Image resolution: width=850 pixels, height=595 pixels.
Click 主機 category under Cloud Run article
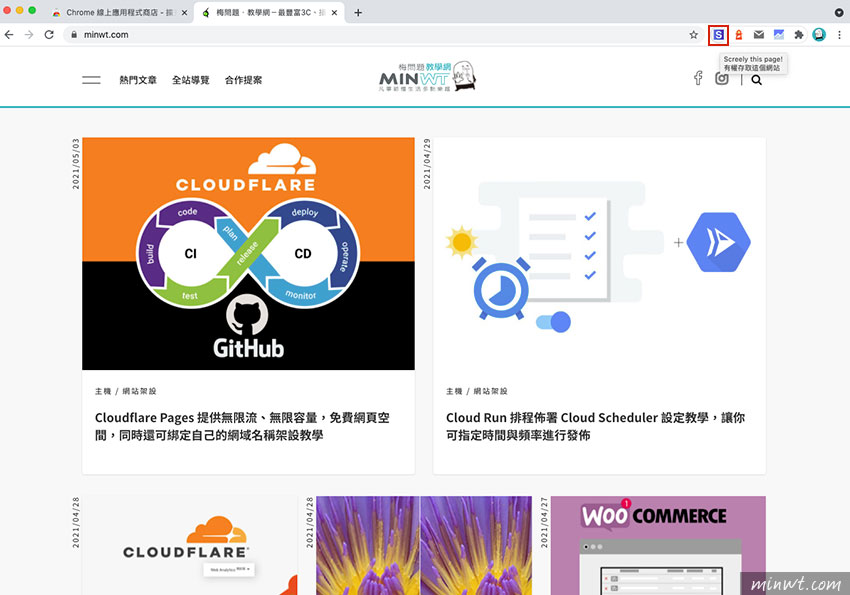pyautogui.click(x=454, y=391)
